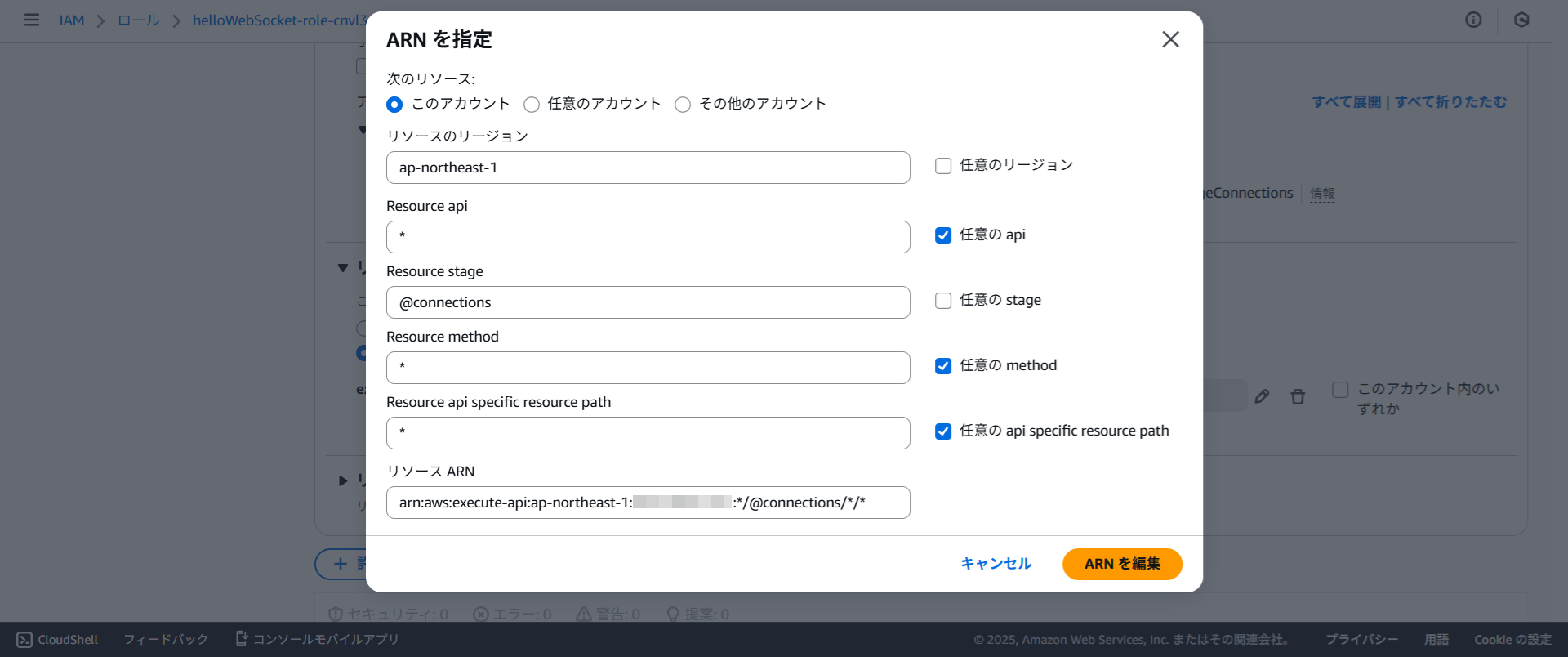This screenshot has height=657, width=1568.
Task: Uncheck the 任意の method checkbox
Action: 943,366
